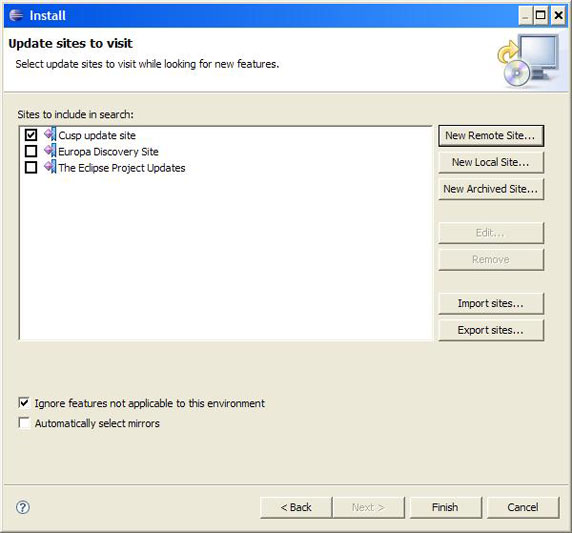
Task: Maximize the Install window
Action: pos(541,16)
